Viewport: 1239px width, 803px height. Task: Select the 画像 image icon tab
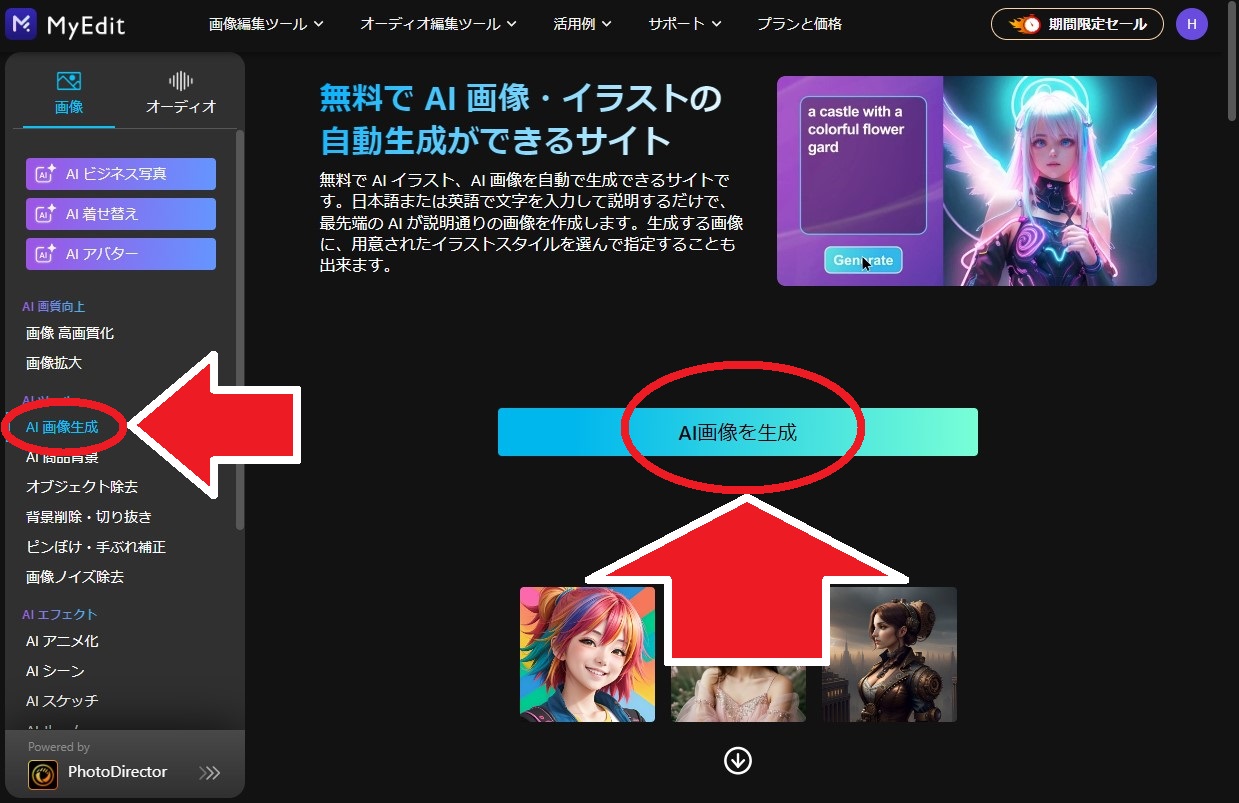coord(69,81)
